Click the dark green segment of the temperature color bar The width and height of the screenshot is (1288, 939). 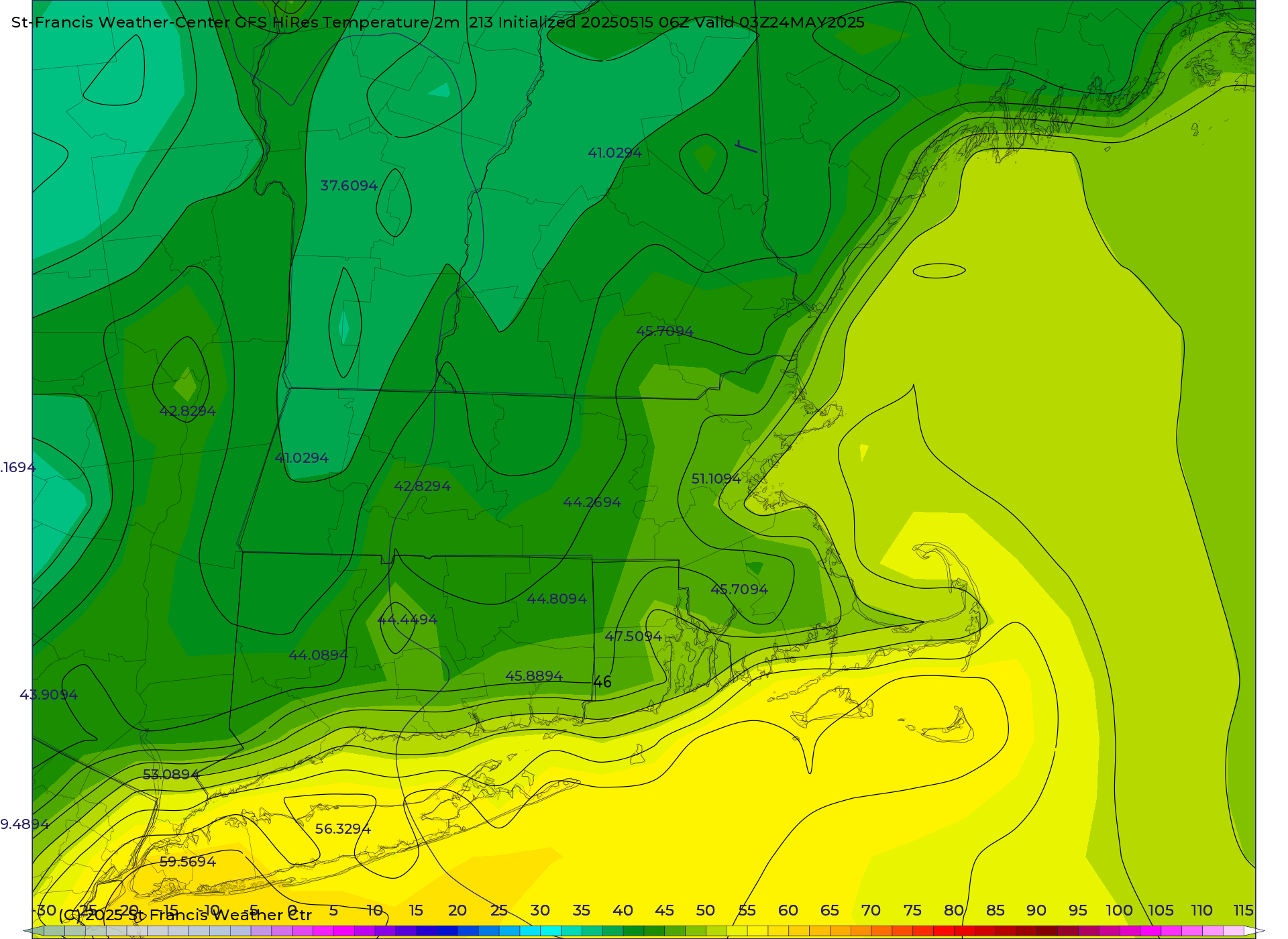point(633,931)
